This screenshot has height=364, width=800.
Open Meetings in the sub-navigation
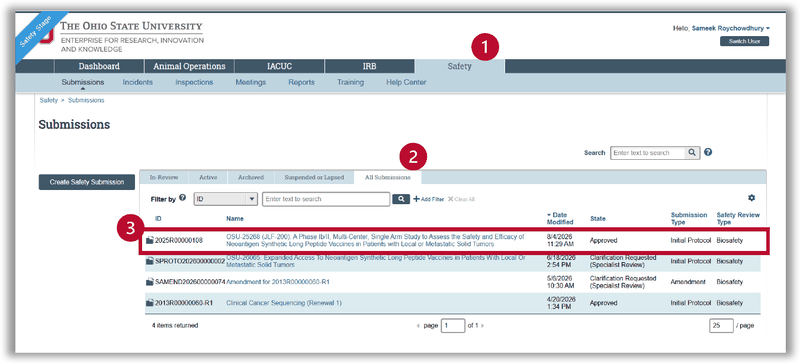251,82
